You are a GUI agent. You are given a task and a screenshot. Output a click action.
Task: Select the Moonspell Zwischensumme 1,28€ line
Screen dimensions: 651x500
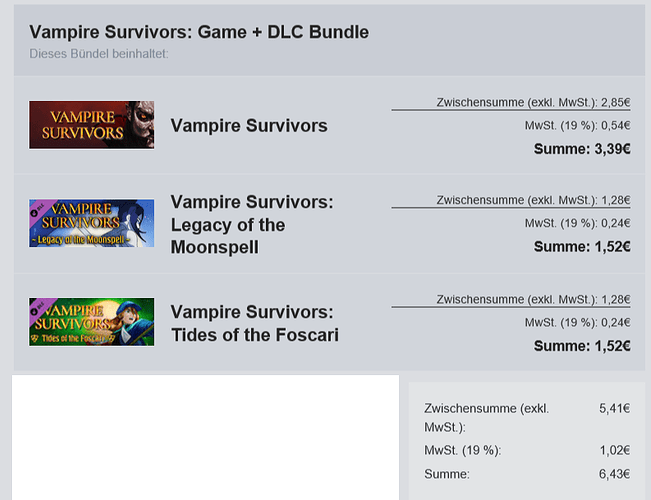(x=533, y=200)
